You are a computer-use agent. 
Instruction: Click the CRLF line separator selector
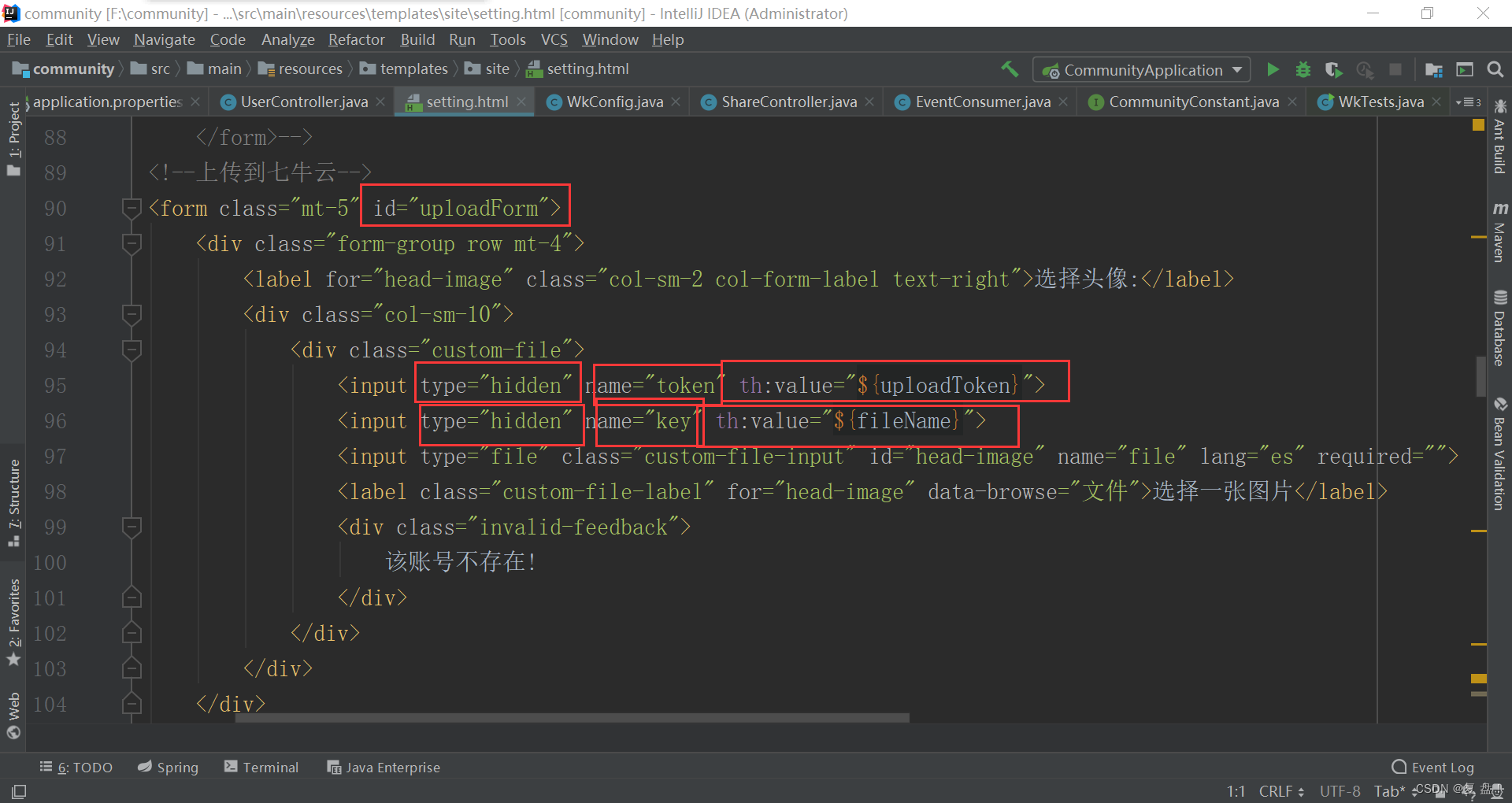1281,791
